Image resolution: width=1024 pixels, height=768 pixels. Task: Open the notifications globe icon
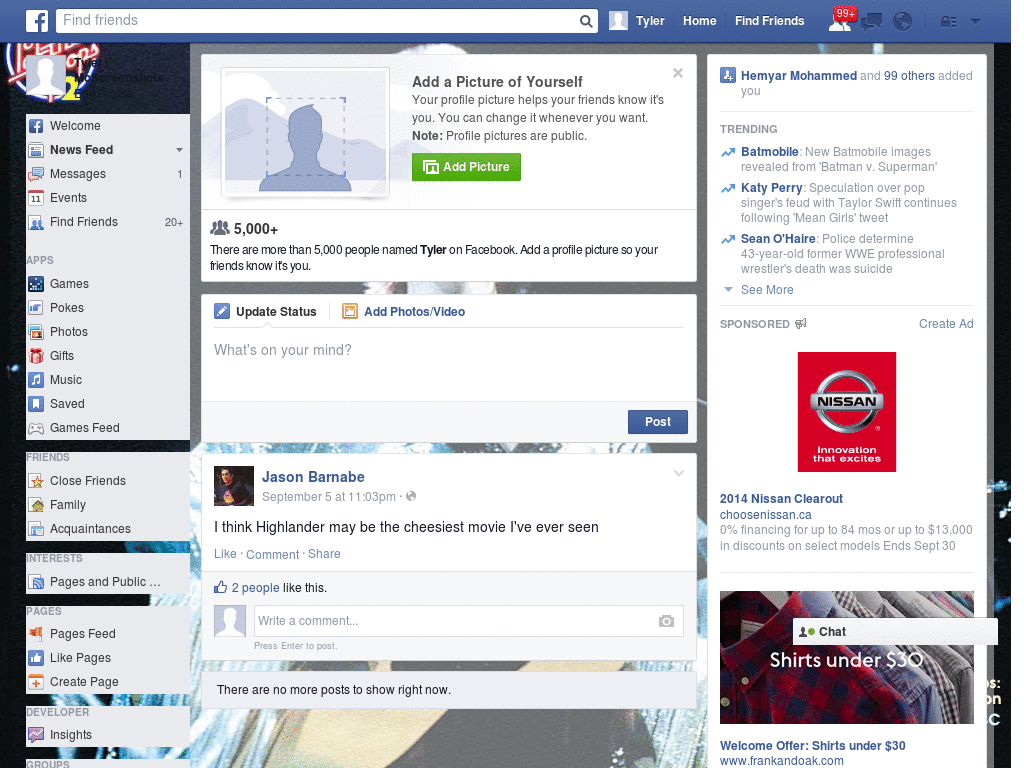903,22
